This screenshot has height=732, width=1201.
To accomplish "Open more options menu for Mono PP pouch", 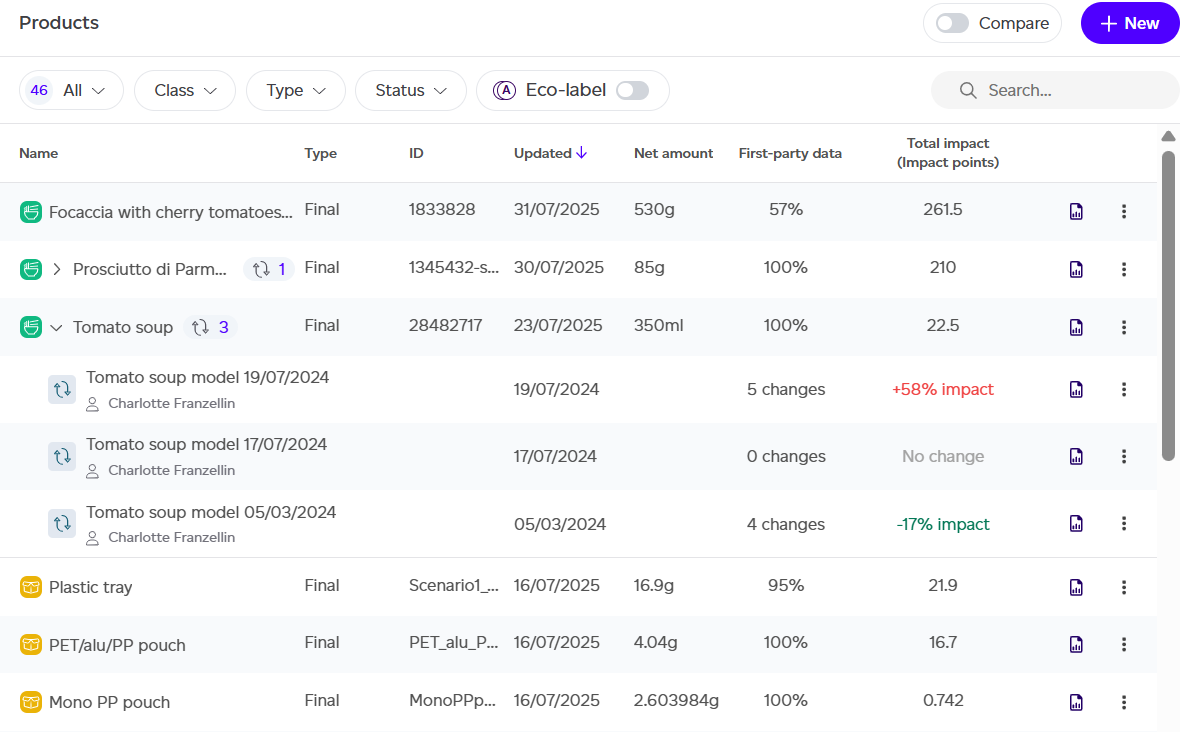I will pos(1124,702).
